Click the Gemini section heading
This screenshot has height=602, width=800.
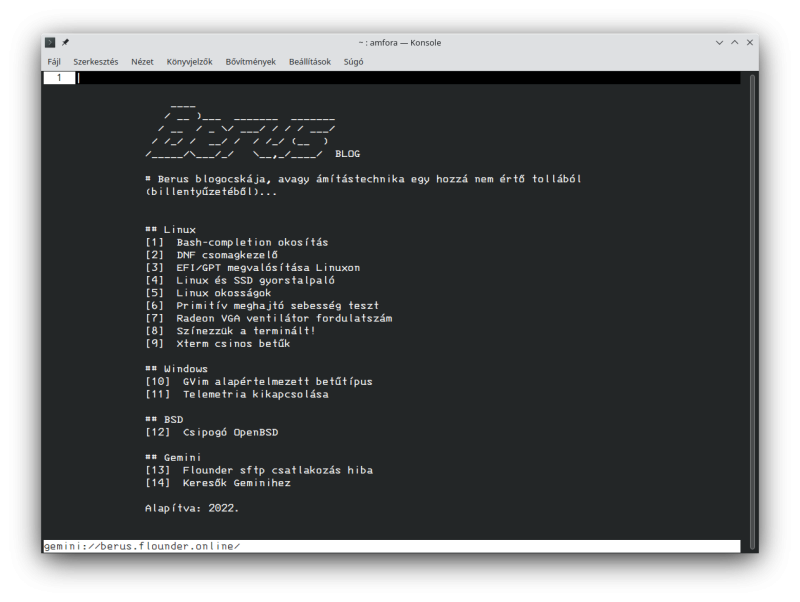[173, 458]
